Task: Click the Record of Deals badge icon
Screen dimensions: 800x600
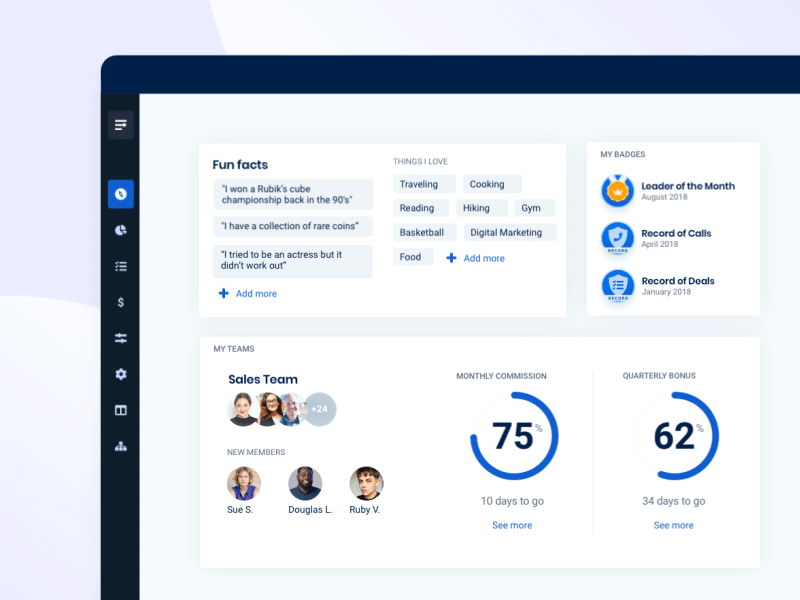Action: pos(617,286)
